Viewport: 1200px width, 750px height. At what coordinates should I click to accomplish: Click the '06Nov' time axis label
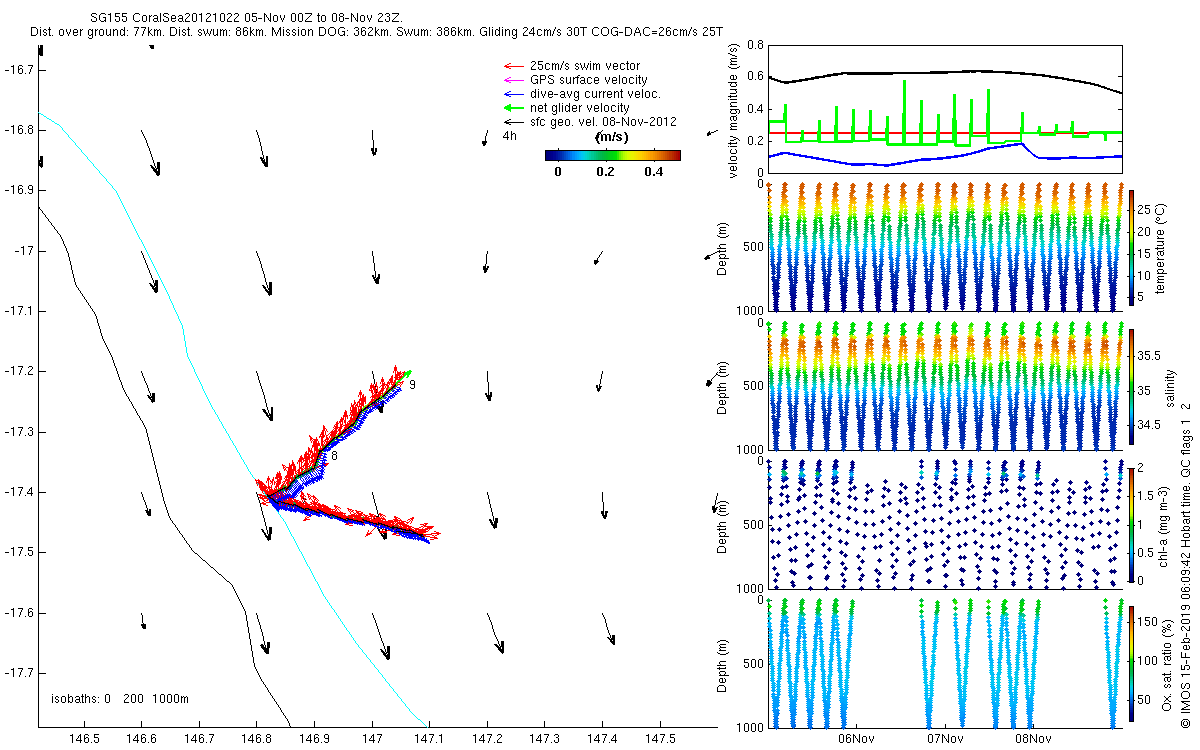pos(856,739)
